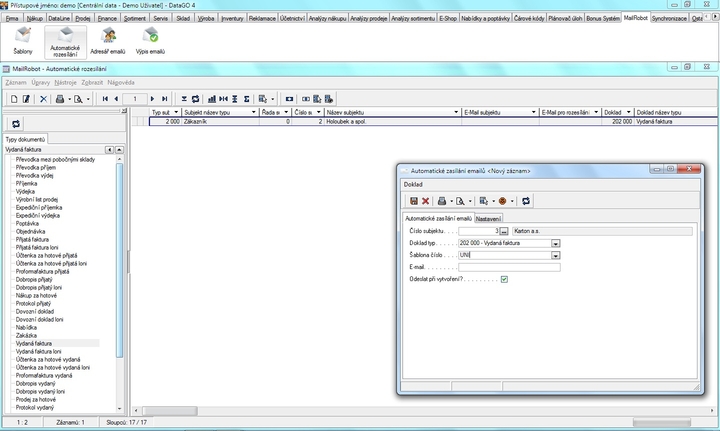Open the E-Mail subjektu column filter
The image size is (720, 431).
[x=534, y=112]
